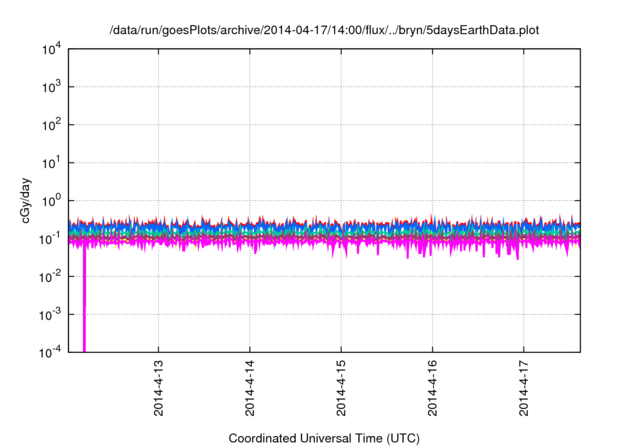
Task: Select the 10^-1 y-axis tick label
Action: [x=51, y=239]
